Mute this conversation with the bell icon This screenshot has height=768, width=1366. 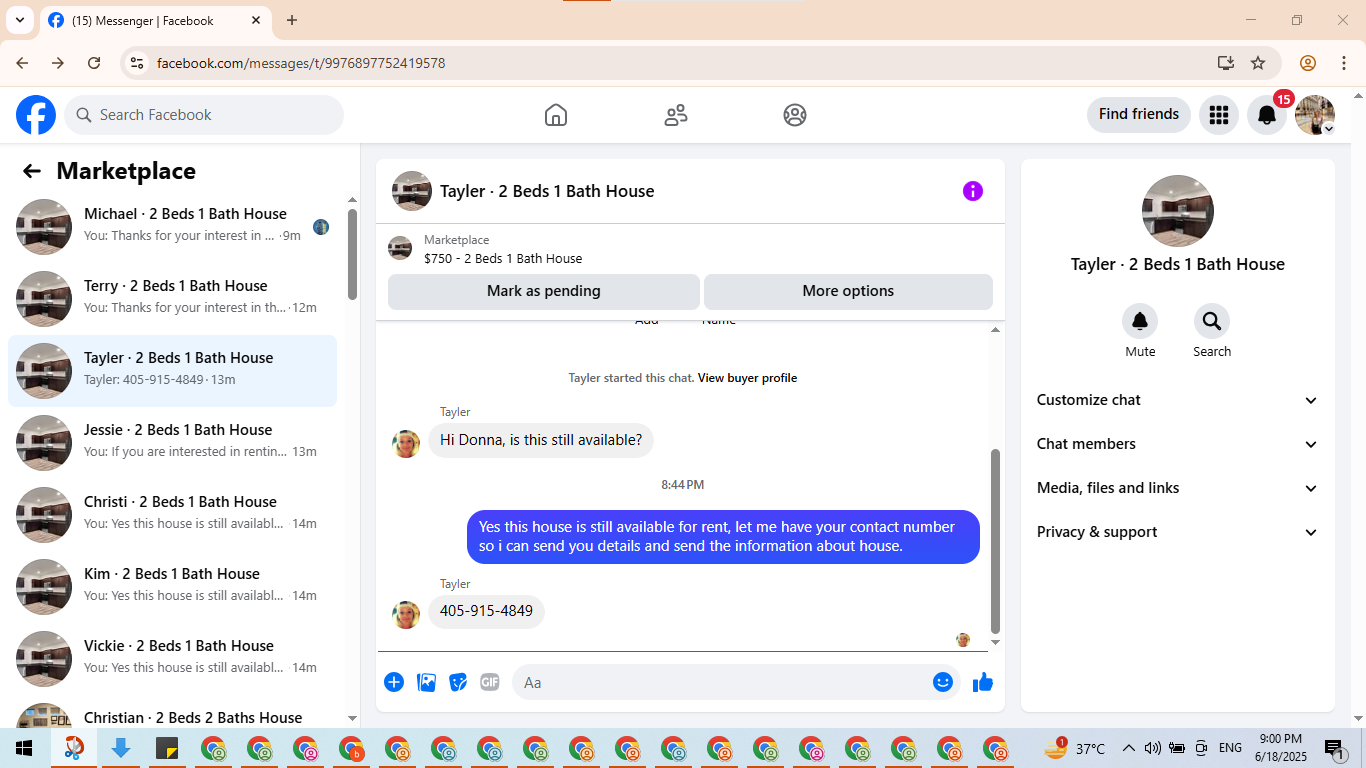[x=1140, y=321]
